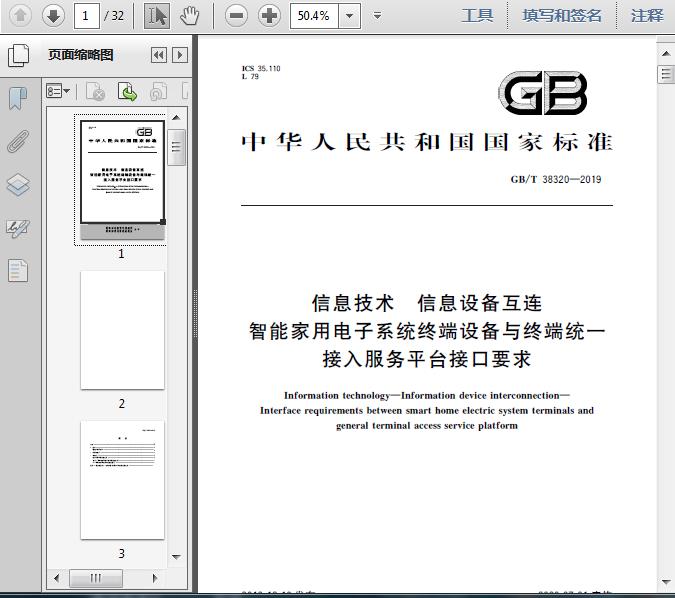Screen dimensions: 675x598
Task: Click the ICS 35.110 text
Action: tap(261, 68)
